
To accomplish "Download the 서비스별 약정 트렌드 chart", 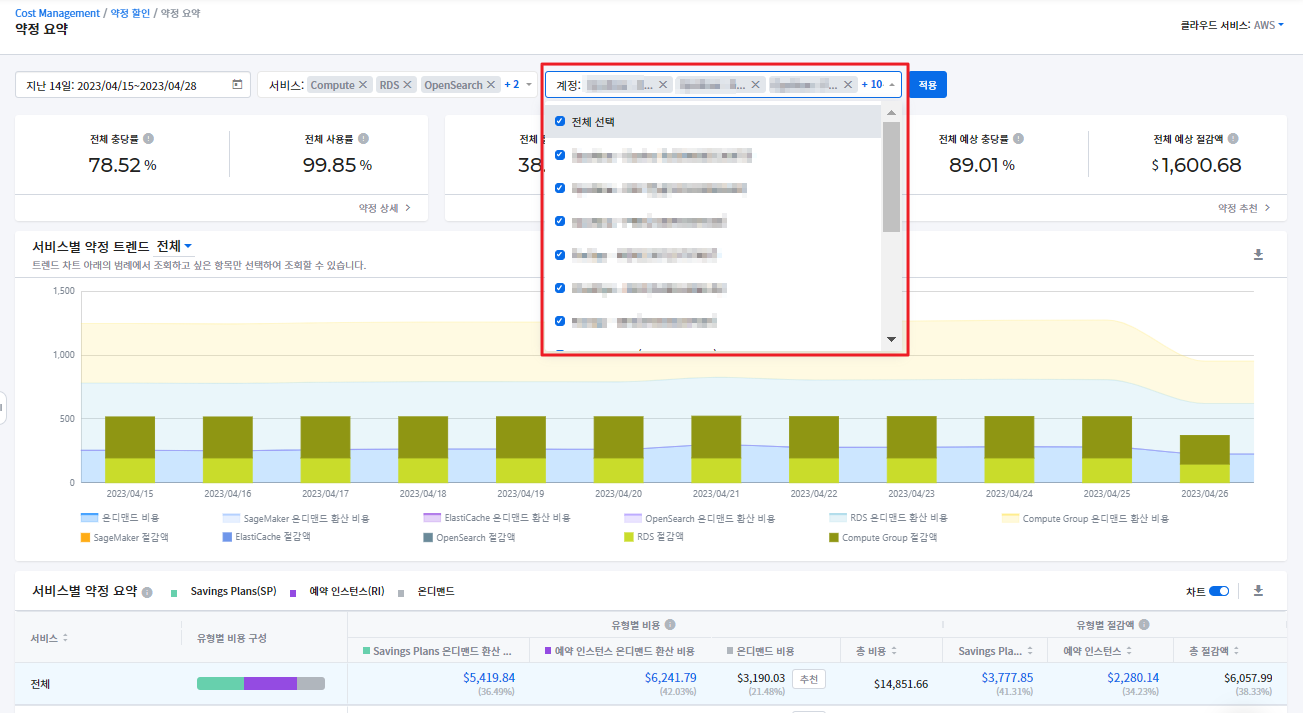I will click(x=1258, y=255).
